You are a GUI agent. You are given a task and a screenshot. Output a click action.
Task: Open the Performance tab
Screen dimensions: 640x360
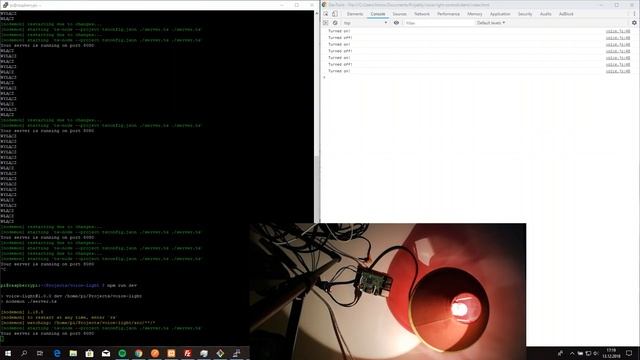tap(448, 14)
